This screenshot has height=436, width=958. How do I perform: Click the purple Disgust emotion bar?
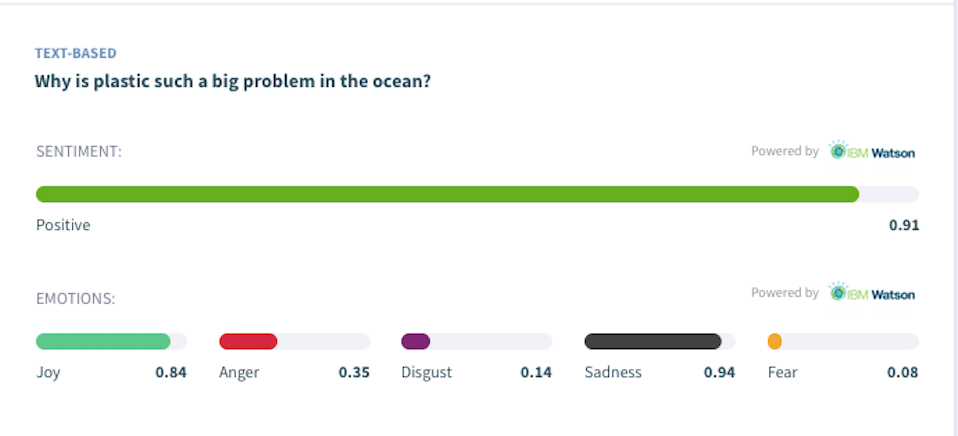click(x=415, y=342)
